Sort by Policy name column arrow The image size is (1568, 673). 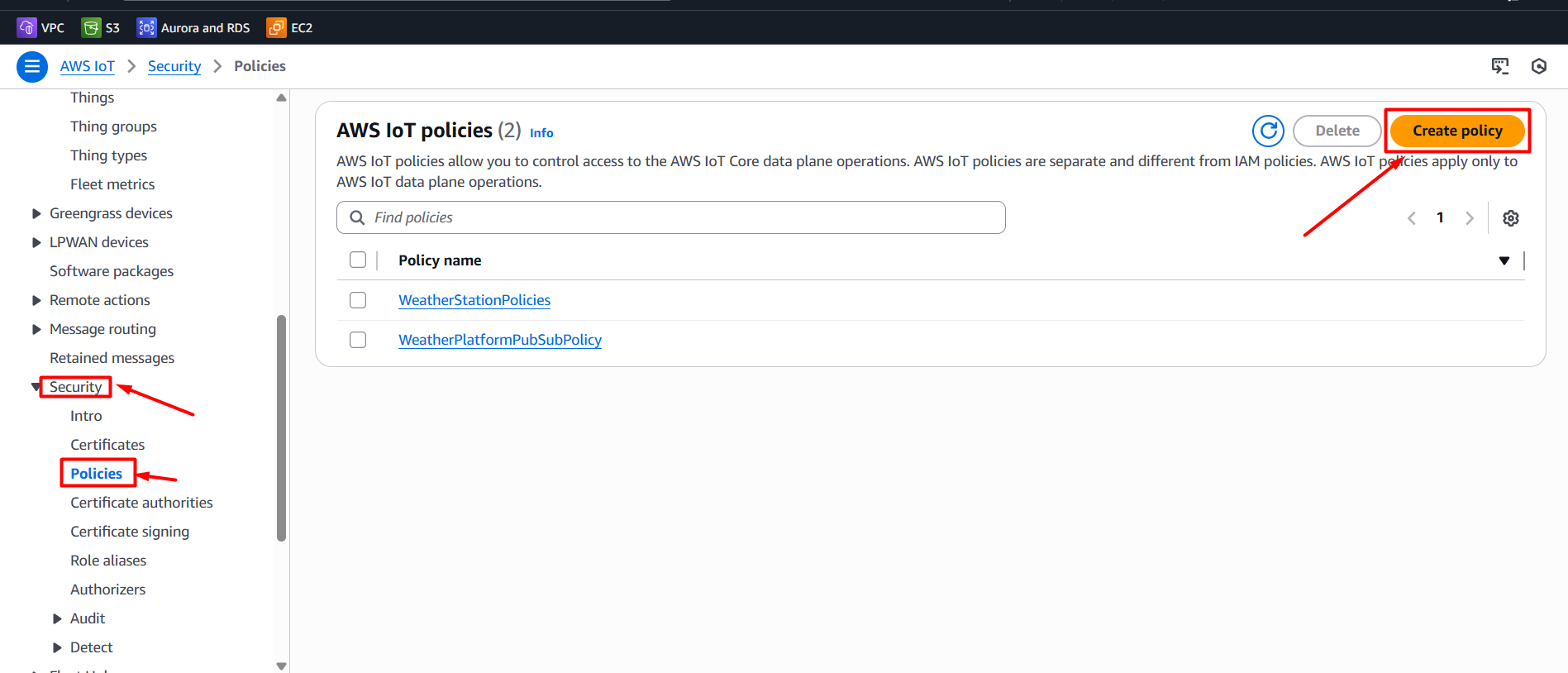(x=1504, y=260)
